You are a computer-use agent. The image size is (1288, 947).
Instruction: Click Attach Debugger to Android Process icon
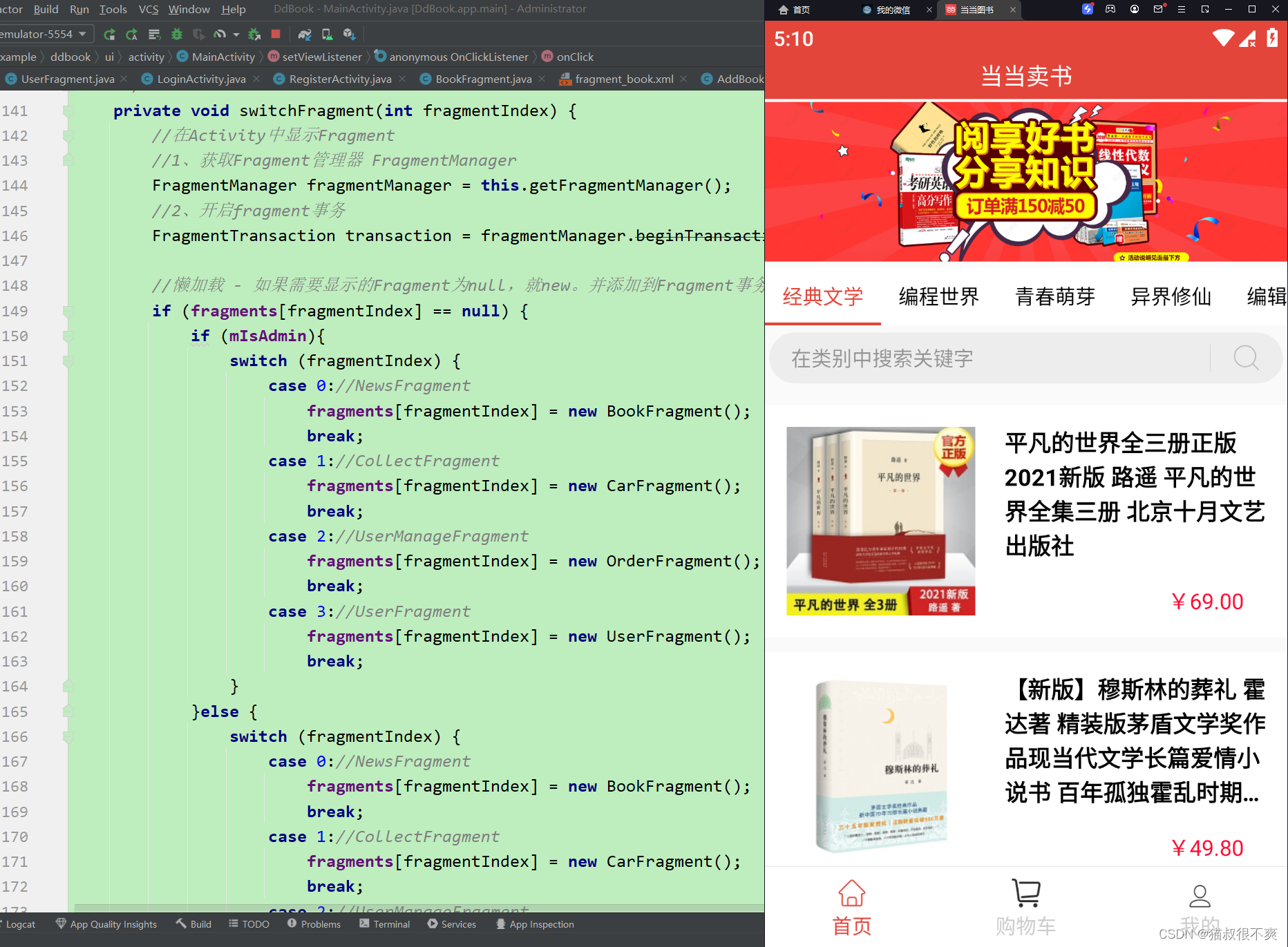coord(254,34)
